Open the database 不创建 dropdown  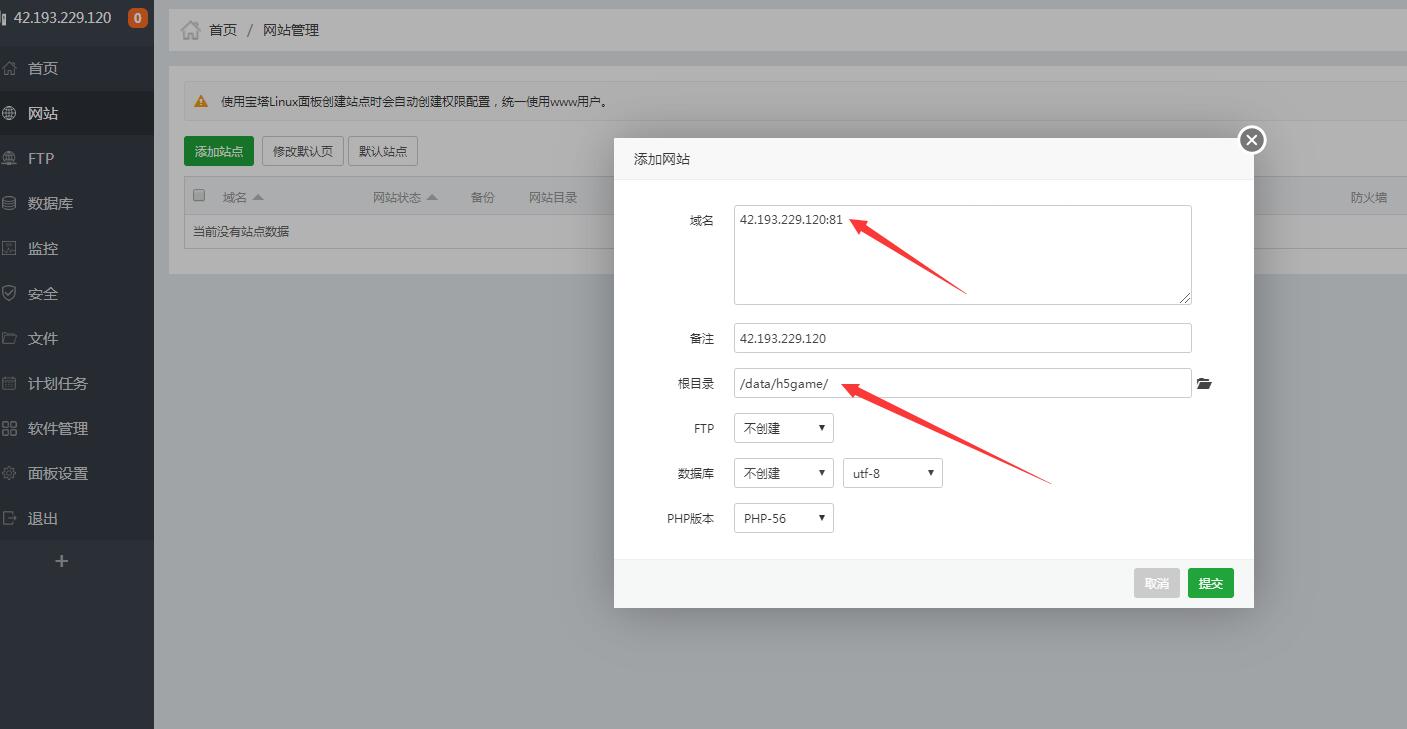(783, 473)
